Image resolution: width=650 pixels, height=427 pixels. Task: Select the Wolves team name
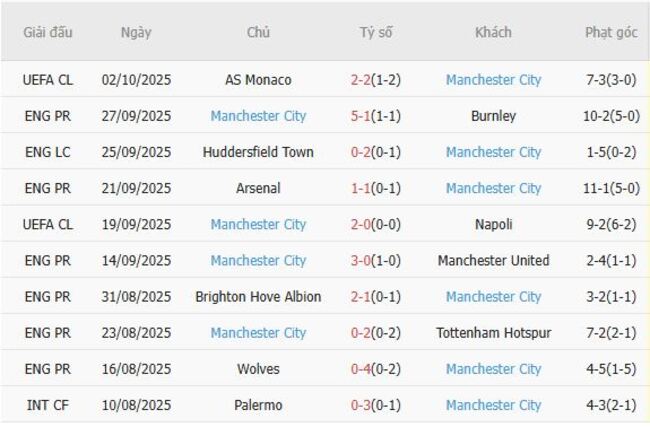258,369
